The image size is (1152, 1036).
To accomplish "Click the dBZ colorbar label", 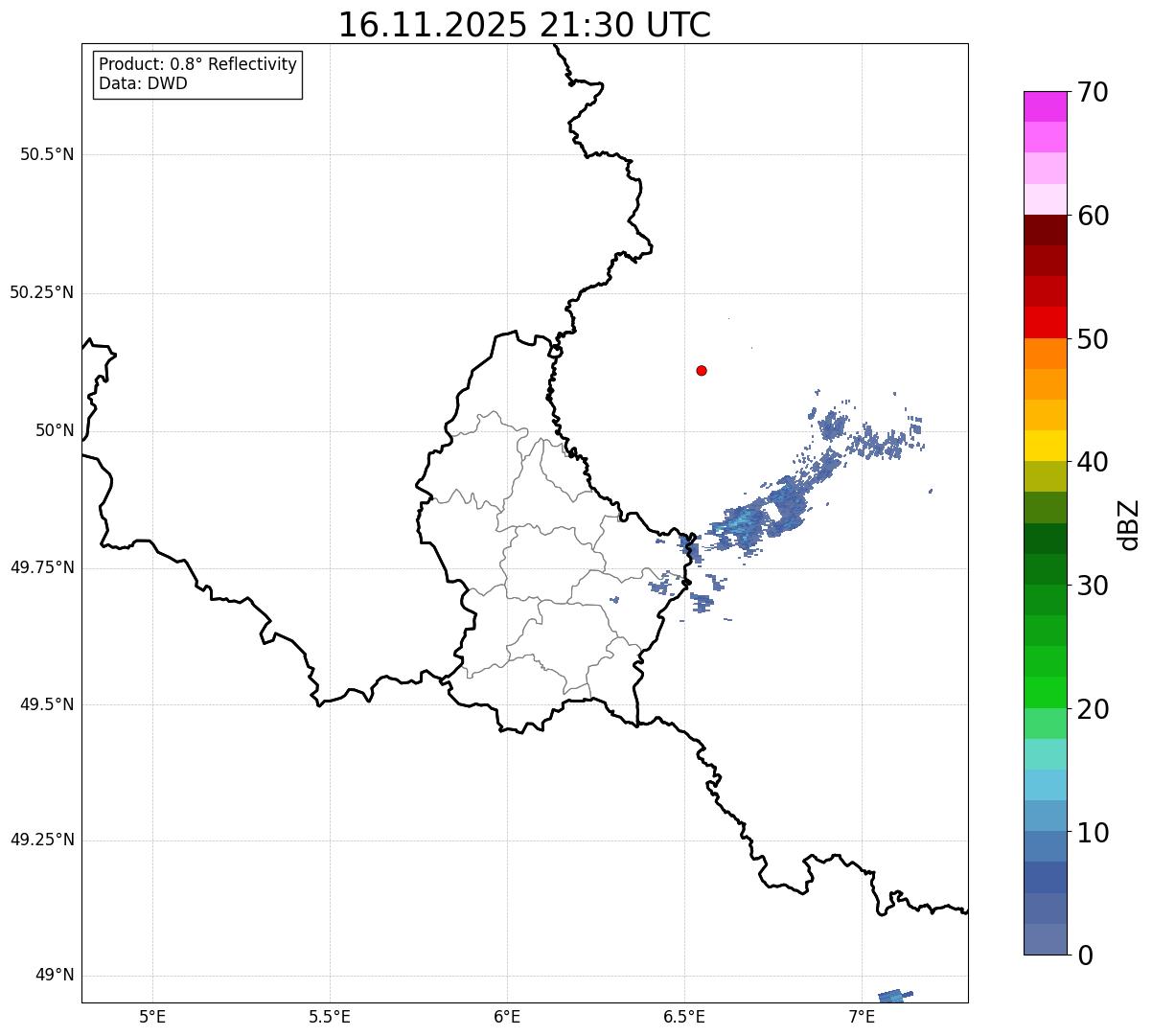I will 1129,523.
